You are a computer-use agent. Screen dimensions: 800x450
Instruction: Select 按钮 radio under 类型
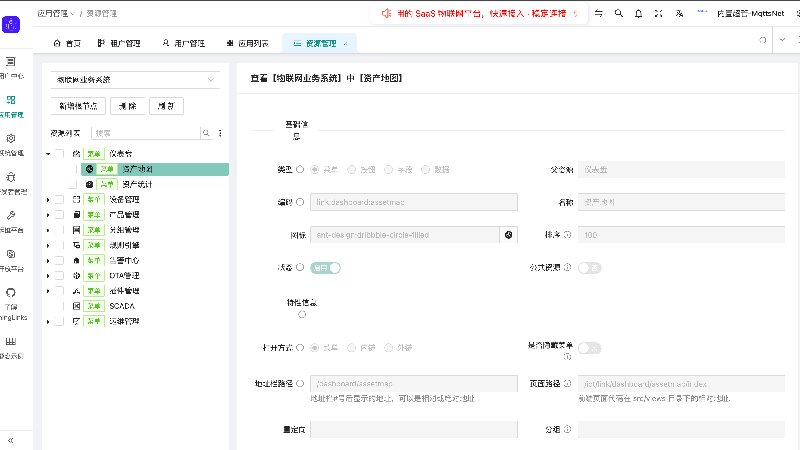click(x=352, y=169)
